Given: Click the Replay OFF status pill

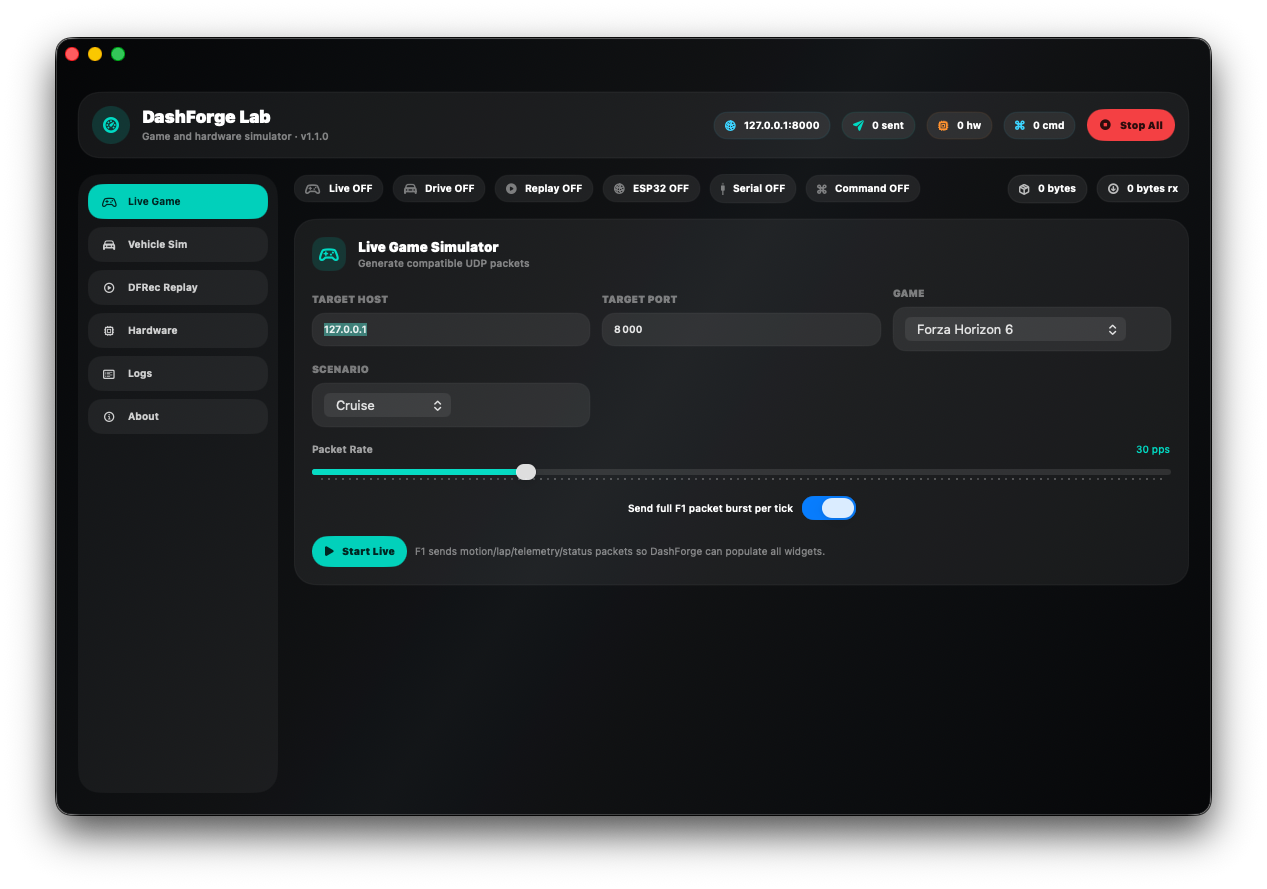Looking at the screenshot, I should 544,188.
